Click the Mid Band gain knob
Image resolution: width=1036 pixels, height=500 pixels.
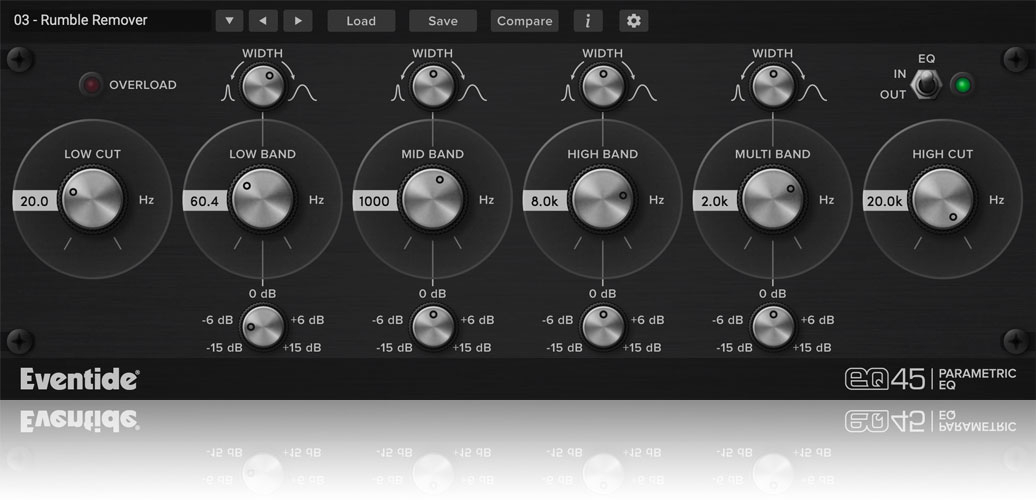click(432, 327)
